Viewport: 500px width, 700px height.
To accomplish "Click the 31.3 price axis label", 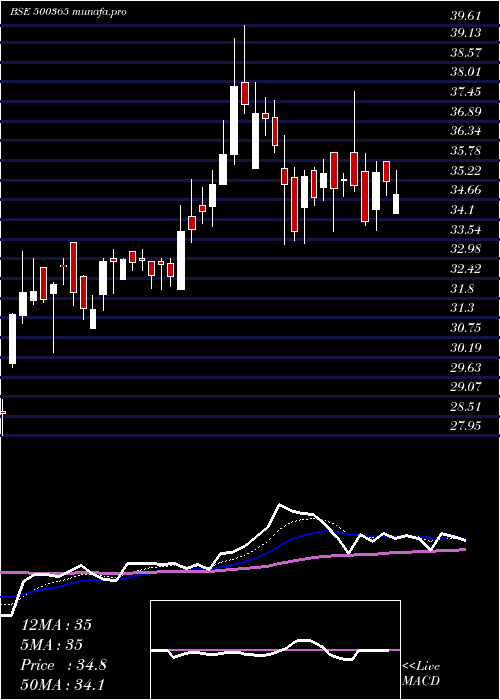I will coord(462,308).
